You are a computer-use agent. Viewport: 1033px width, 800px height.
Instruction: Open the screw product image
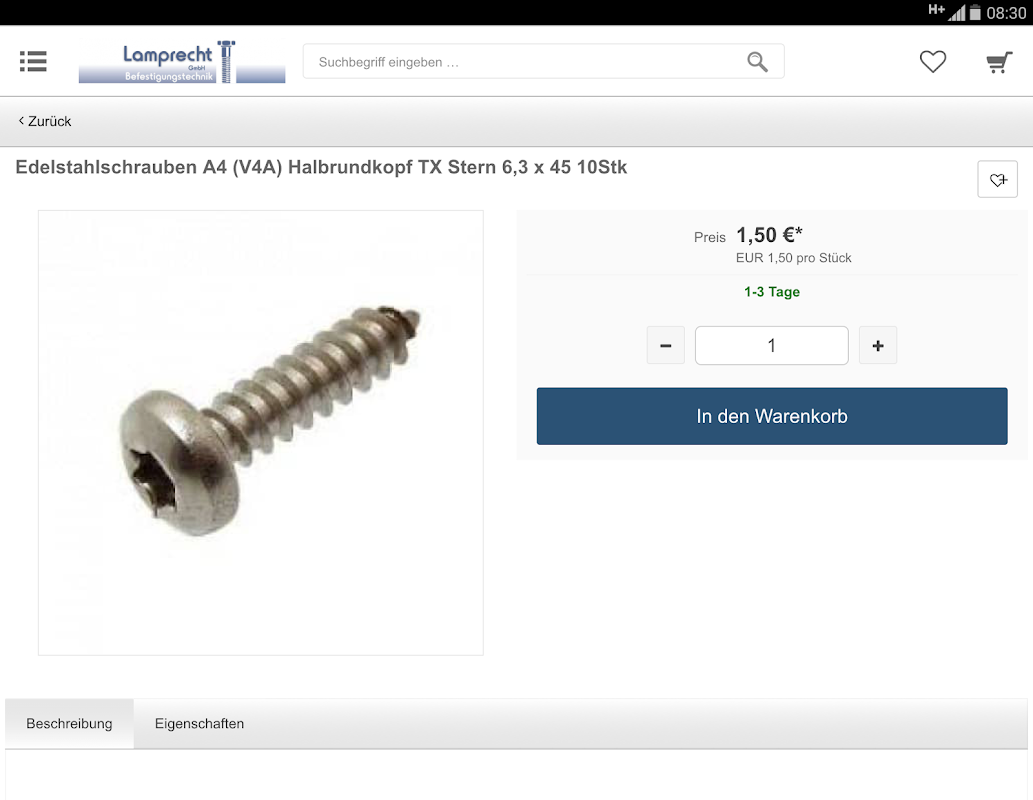point(261,433)
